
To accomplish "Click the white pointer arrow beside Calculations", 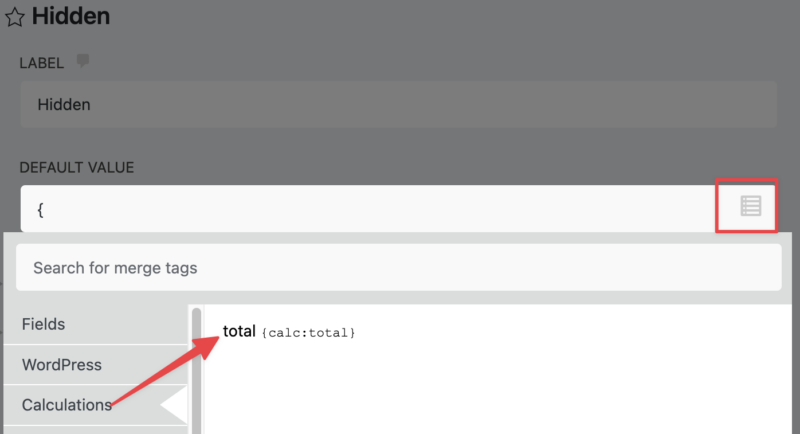I will point(176,405).
